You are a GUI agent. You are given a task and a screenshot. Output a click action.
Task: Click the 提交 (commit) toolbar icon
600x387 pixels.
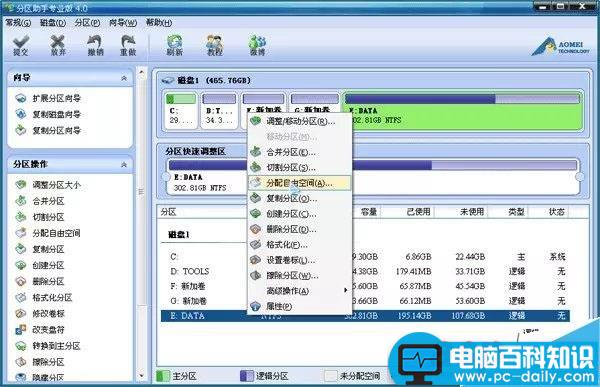tap(21, 46)
